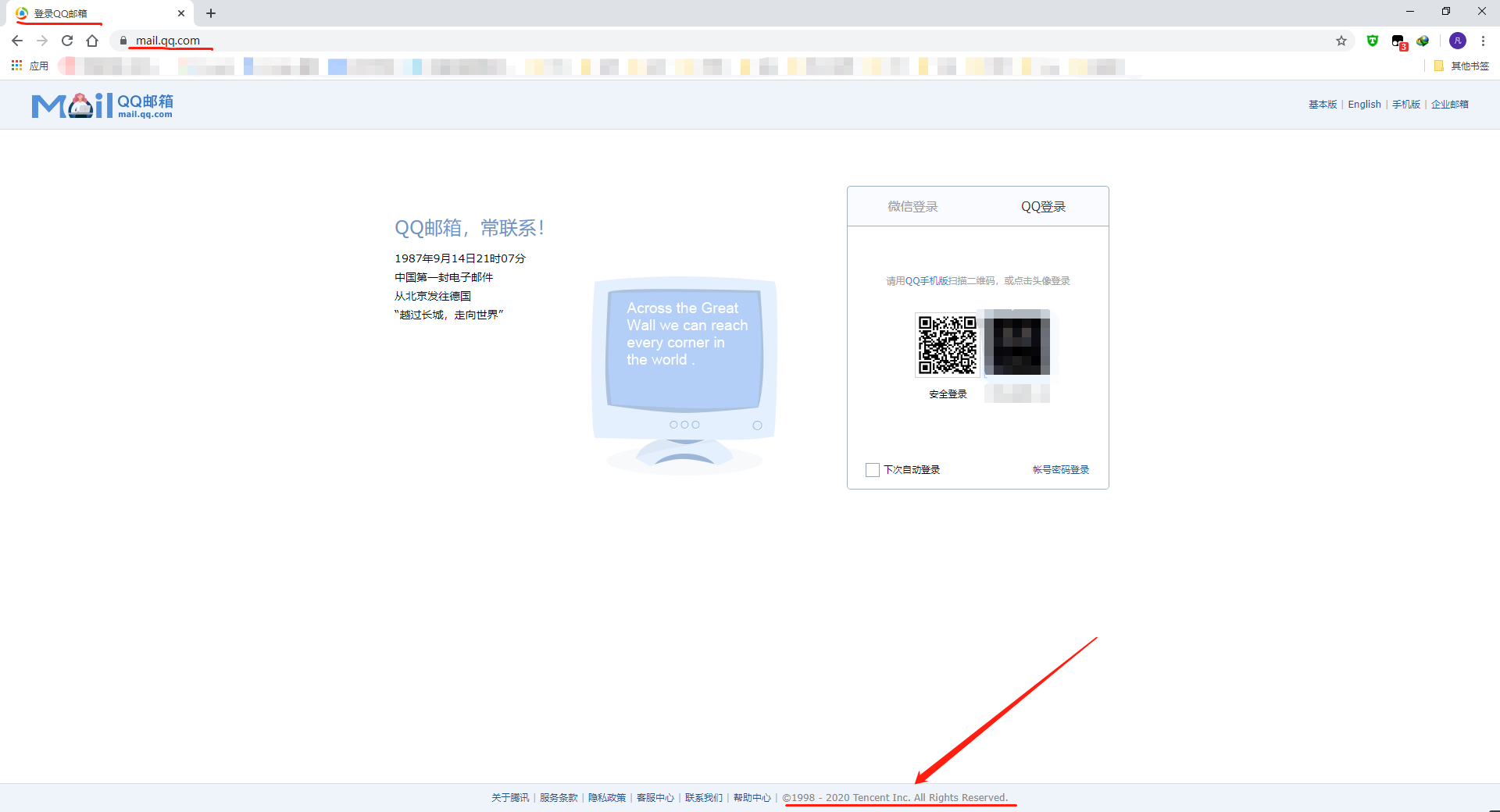Click the QQ手机版 link in the hint
Image resolution: width=1500 pixels, height=812 pixels.
coord(927,281)
